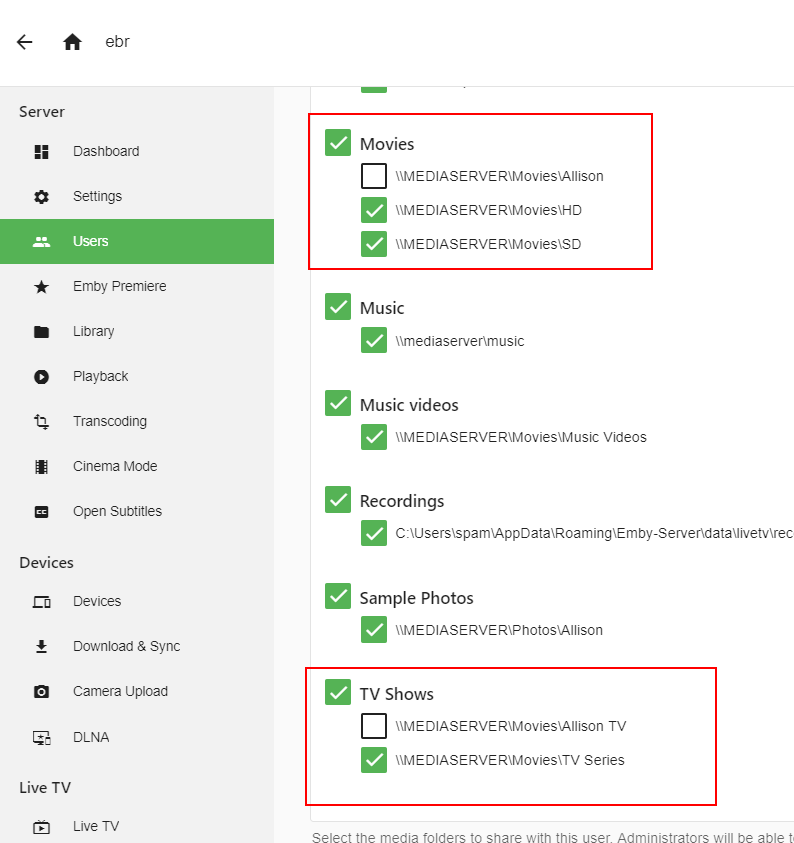
Task: Check the Allison TV folder checkbox
Action: (x=373, y=726)
